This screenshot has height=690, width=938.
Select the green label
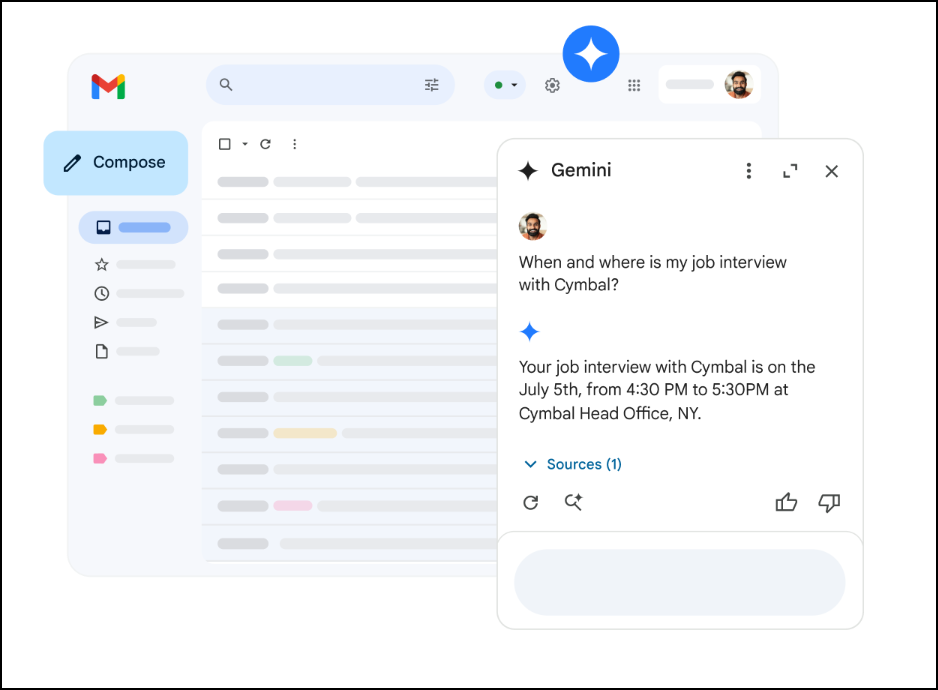click(100, 400)
